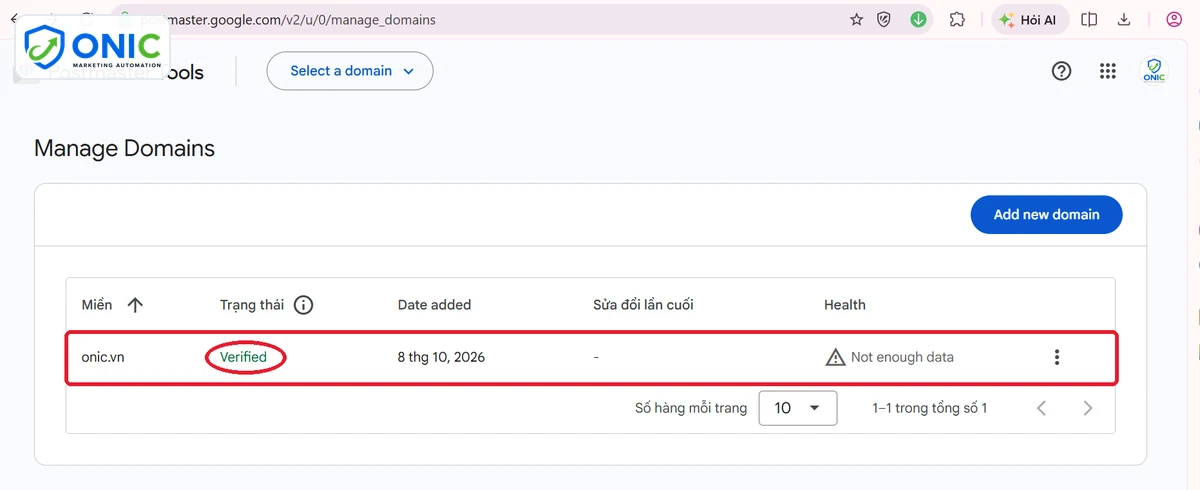Open the rows per page dropdown
This screenshot has width=1200, height=490.
point(798,408)
